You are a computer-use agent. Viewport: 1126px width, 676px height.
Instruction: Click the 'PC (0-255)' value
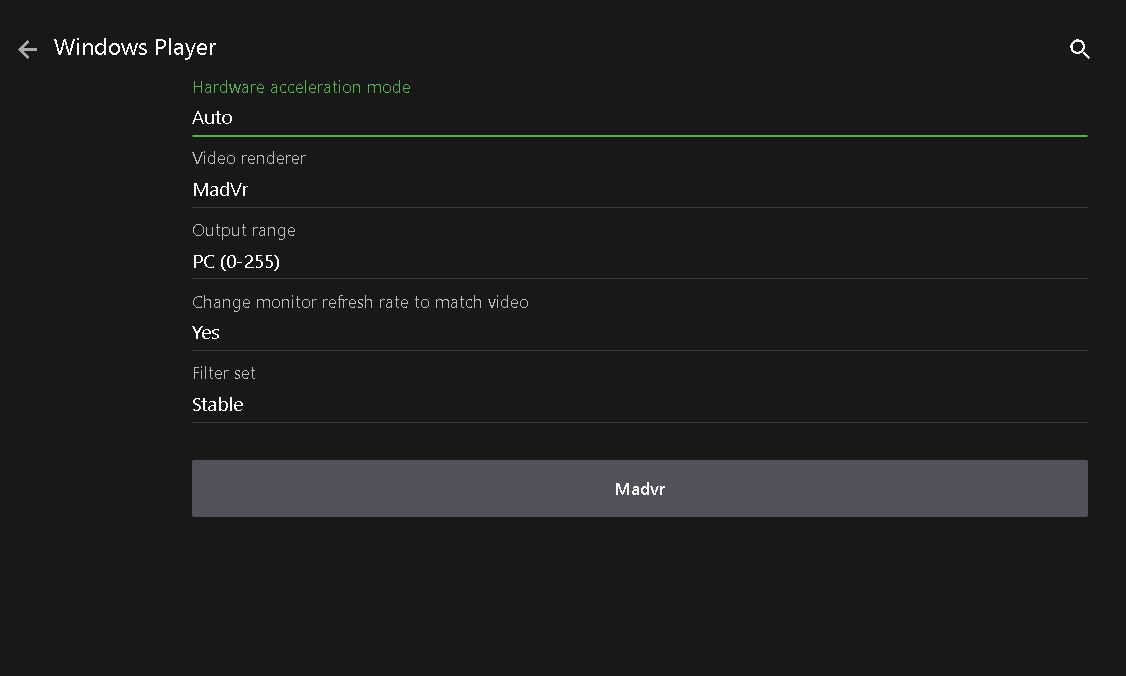pos(236,262)
